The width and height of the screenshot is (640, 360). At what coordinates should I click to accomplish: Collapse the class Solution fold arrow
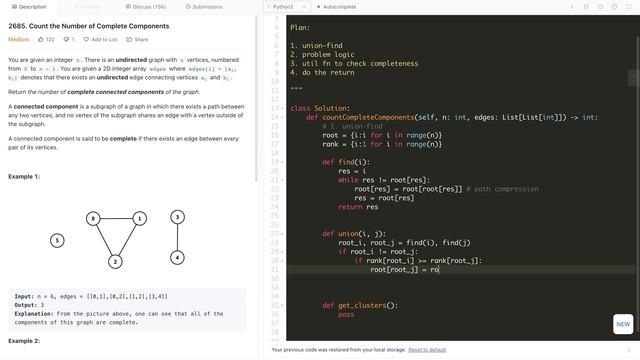pyautogui.click(x=282, y=109)
